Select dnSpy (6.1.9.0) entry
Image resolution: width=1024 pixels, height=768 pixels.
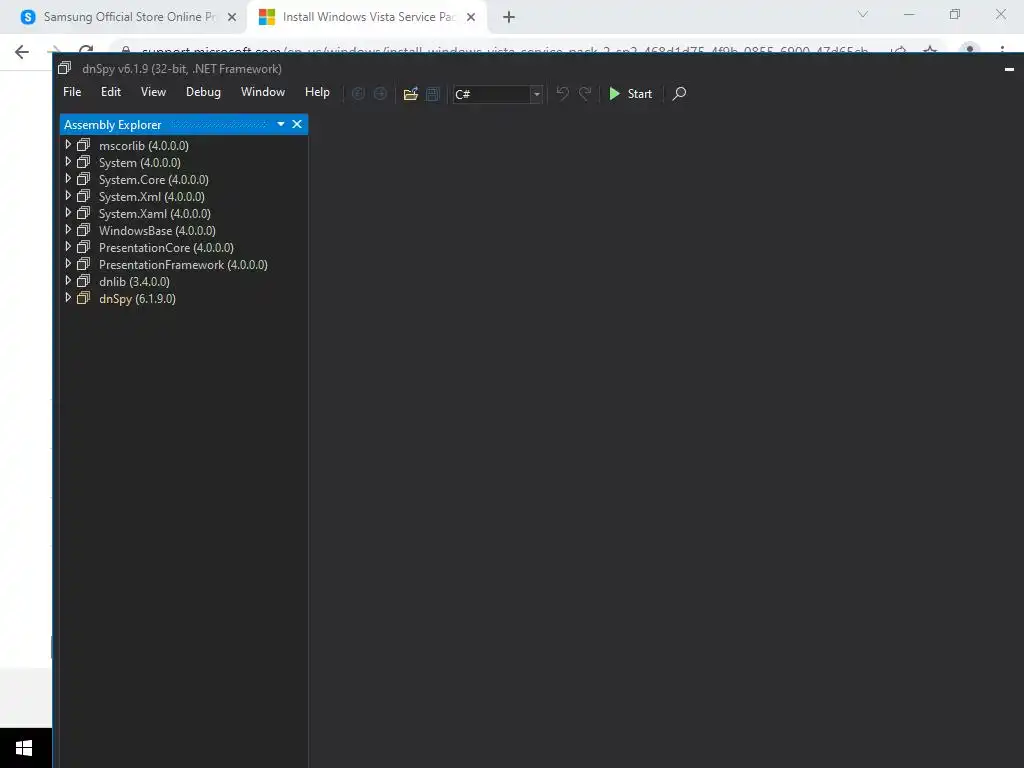click(x=137, y=298)
